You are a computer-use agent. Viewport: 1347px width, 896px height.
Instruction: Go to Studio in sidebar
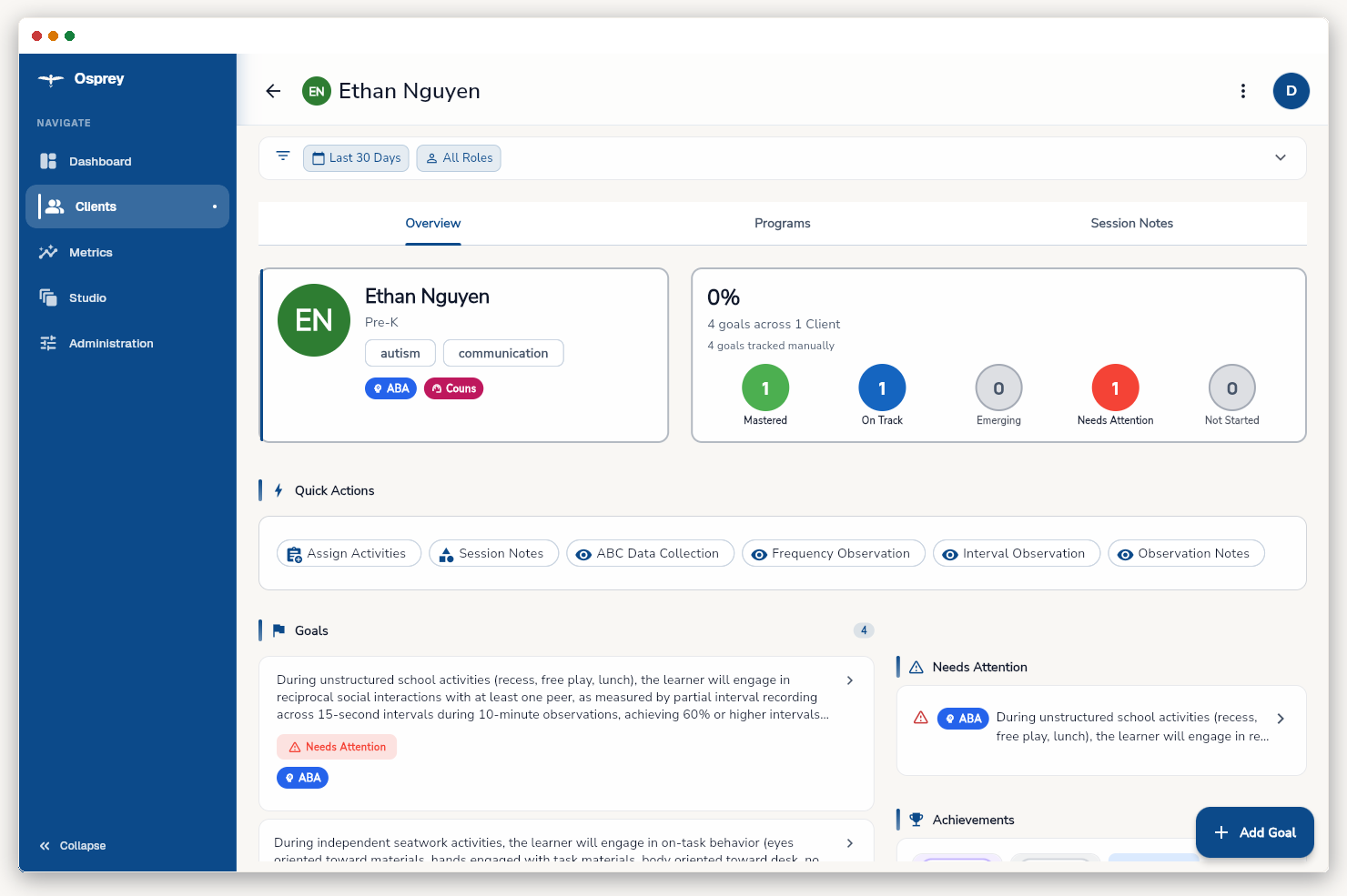click(x=127, y=297)
